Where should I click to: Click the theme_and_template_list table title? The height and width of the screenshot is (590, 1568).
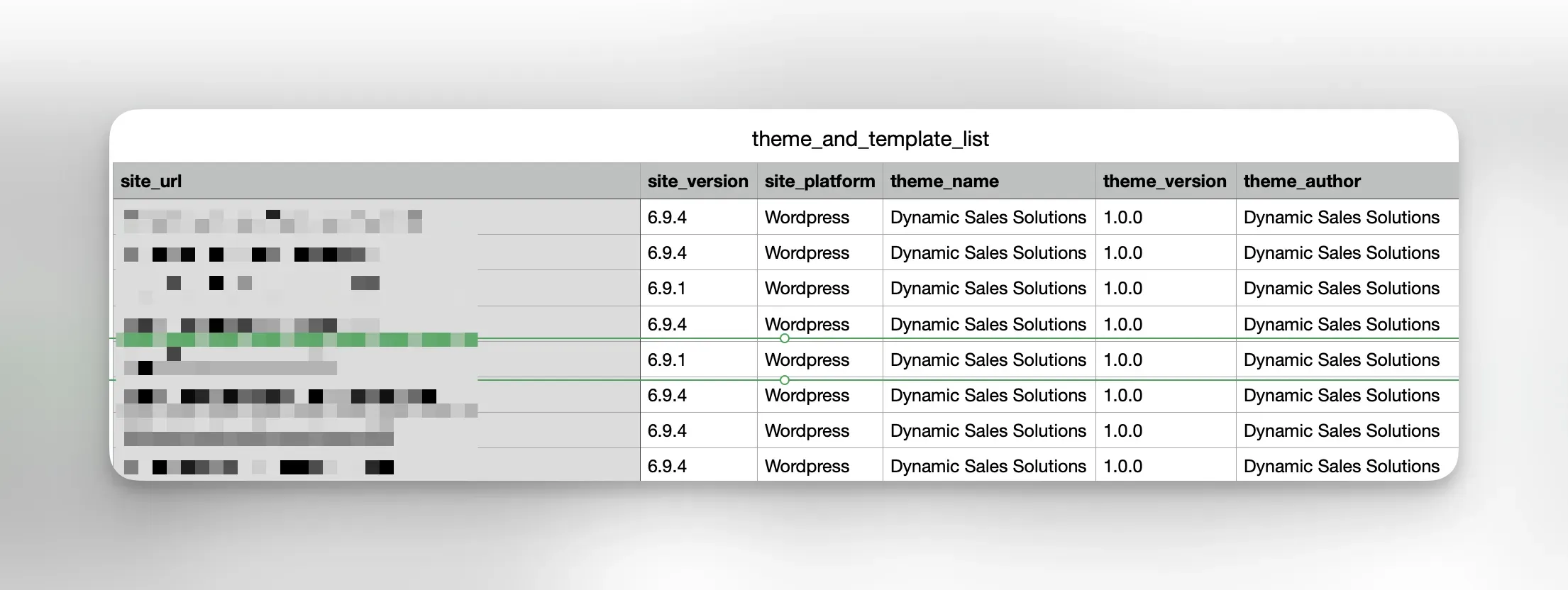pyautogui.click(x=870, y=139)
